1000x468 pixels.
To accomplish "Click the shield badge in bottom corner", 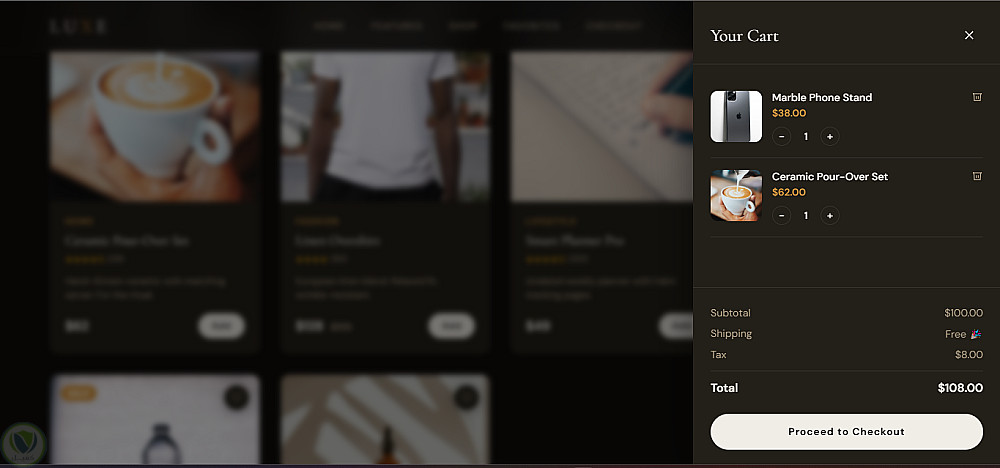I will click(x=24, y=441).
